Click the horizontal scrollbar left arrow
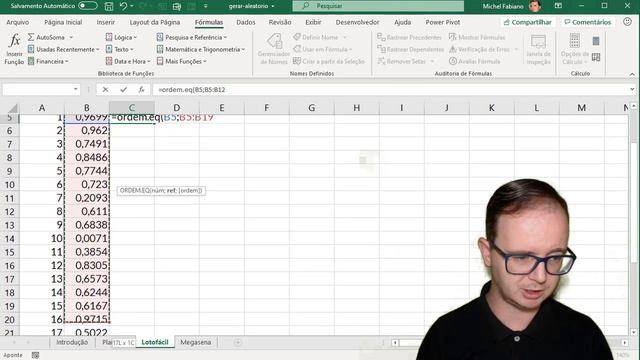This screenshot has height=360, width=640. (395, 342)
